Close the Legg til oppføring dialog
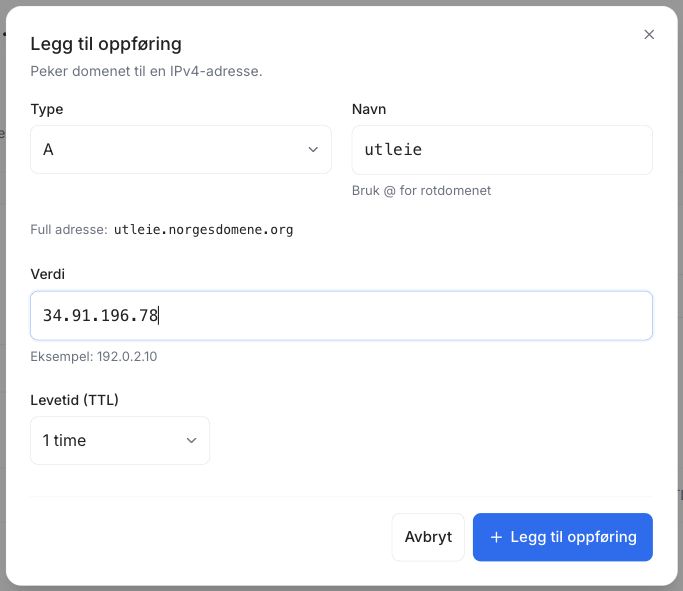 point(649,34)
